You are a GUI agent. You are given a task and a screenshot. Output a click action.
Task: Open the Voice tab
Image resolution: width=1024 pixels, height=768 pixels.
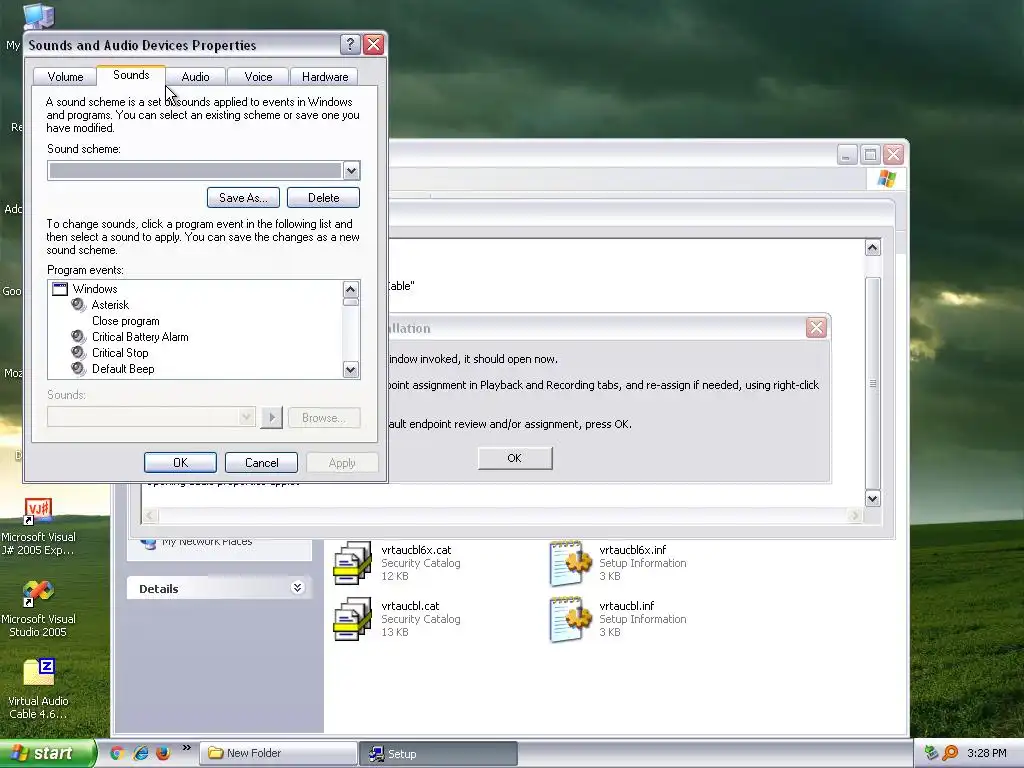tap(258, 76)
